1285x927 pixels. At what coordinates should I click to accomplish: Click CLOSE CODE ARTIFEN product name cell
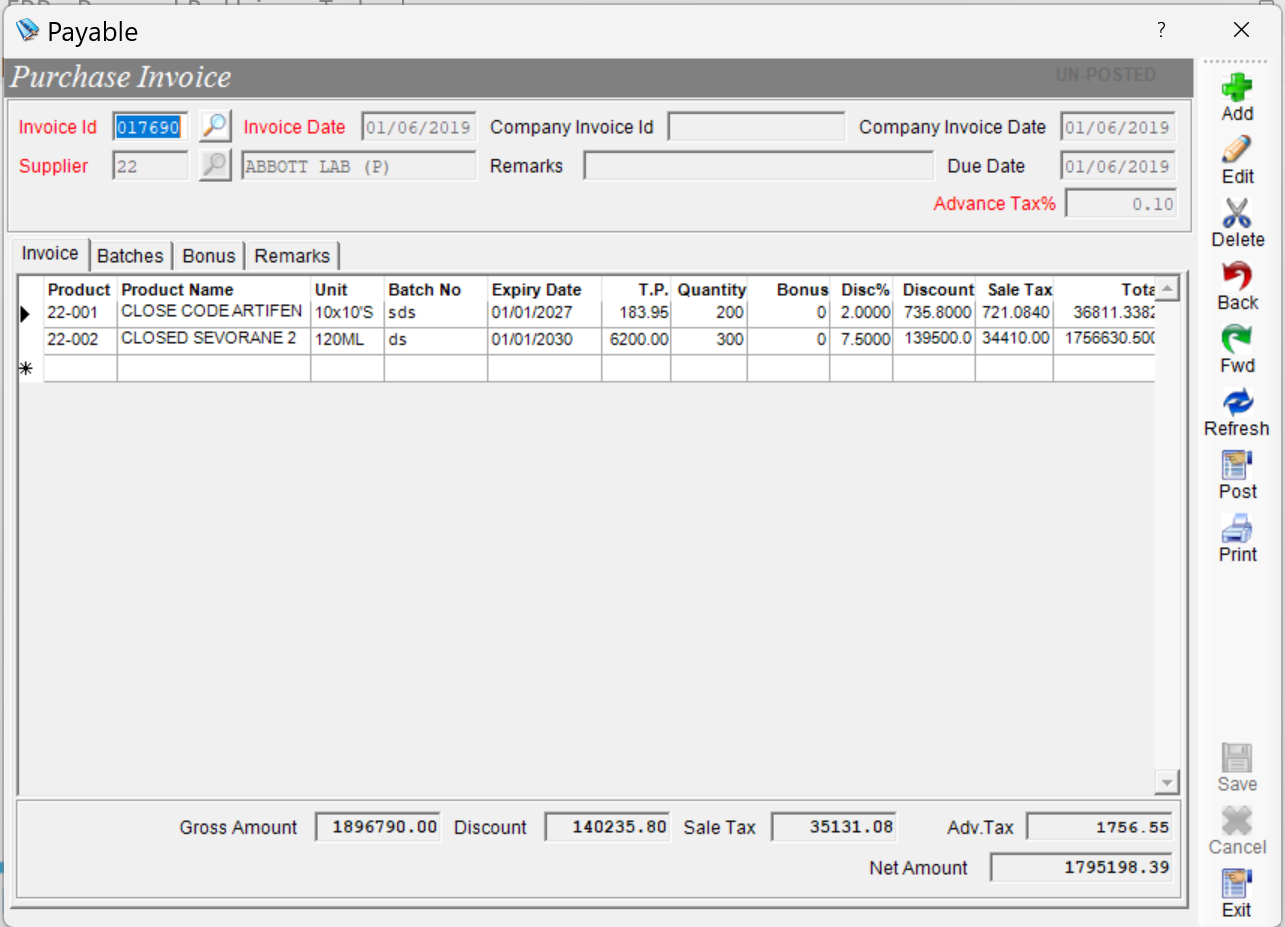click(213, 313)
